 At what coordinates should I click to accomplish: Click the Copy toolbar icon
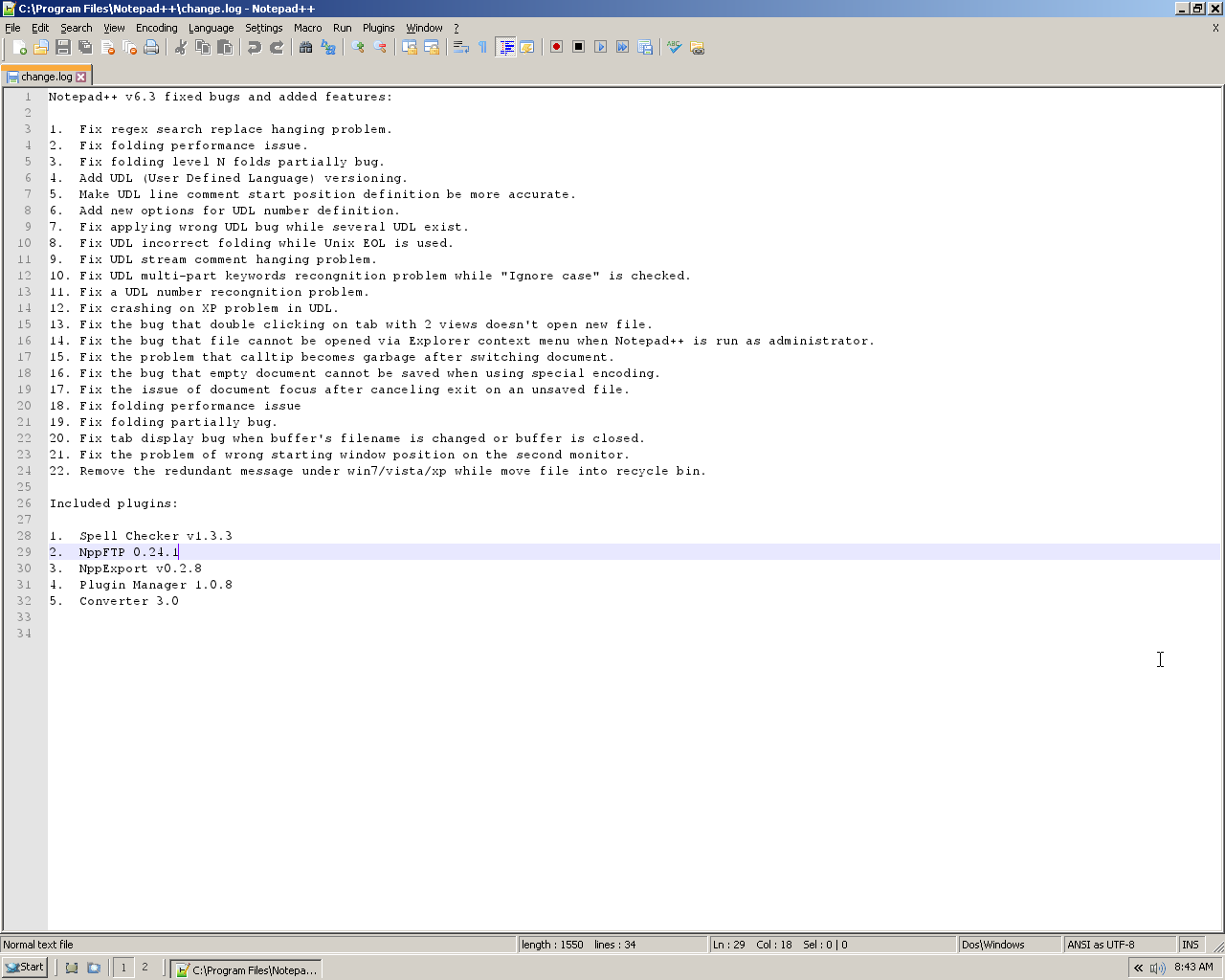203,47
